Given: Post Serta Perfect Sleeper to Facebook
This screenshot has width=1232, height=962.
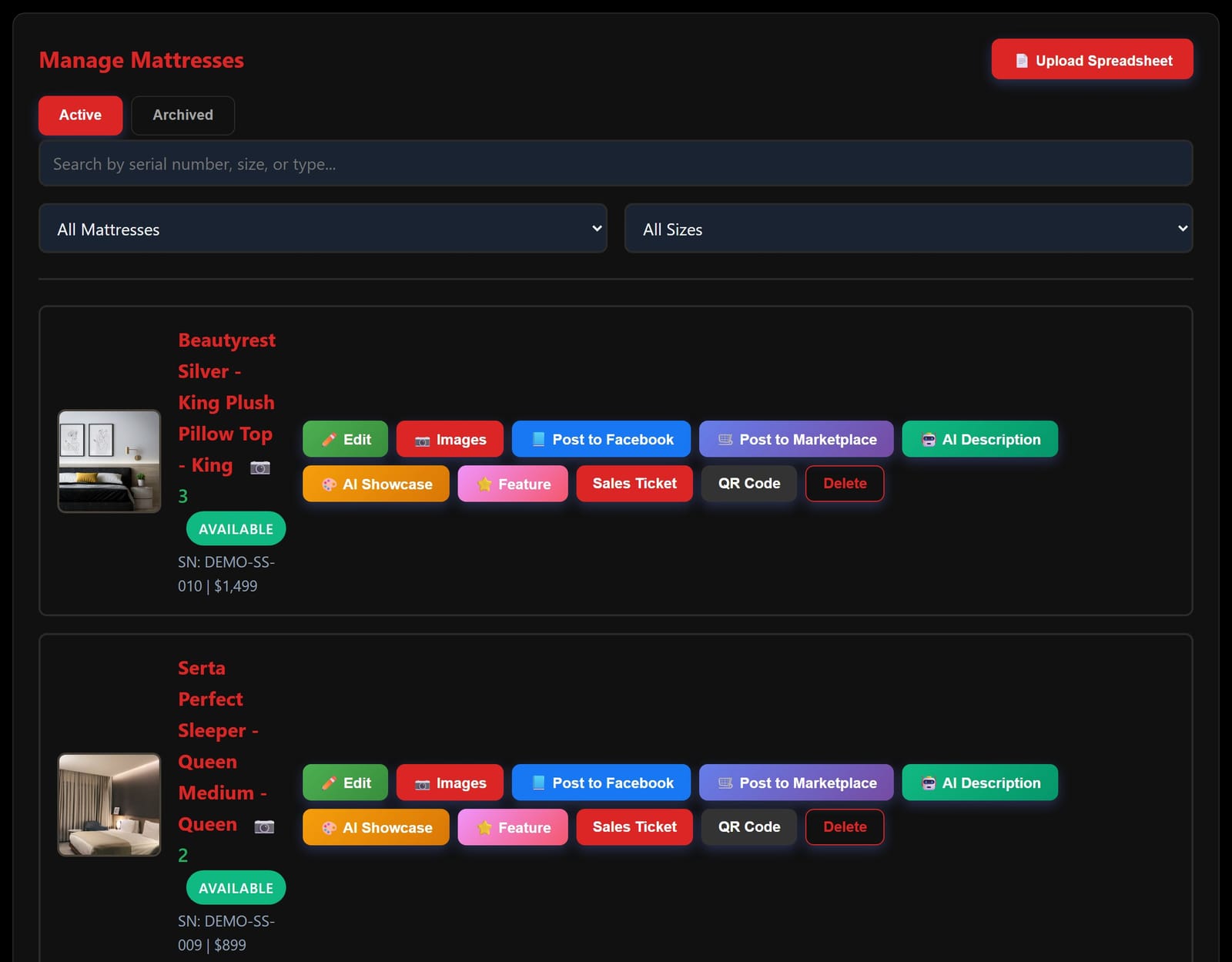Looking at the screenshot, I should click(x=601, y=783).
